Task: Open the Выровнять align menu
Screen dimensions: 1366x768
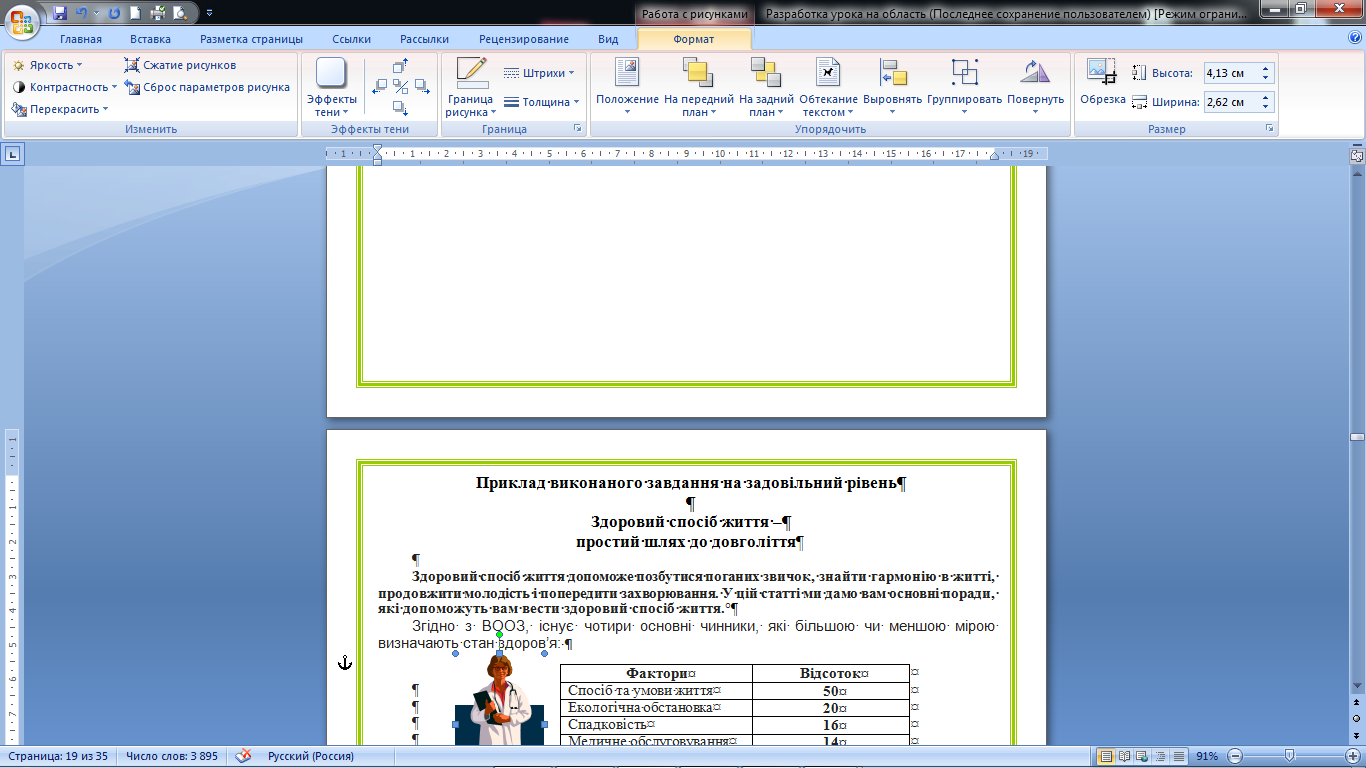Action: click(892, 88)
